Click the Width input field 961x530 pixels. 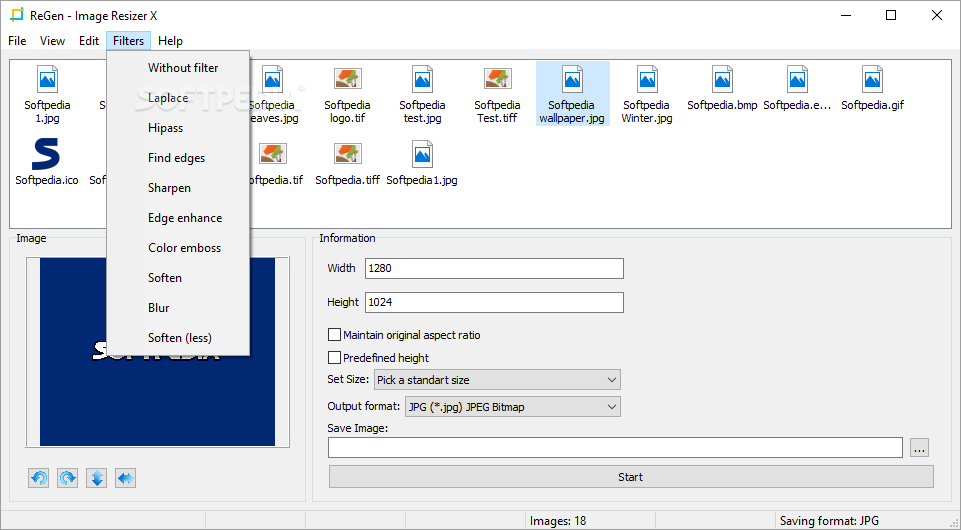click(x=494, y=268)
